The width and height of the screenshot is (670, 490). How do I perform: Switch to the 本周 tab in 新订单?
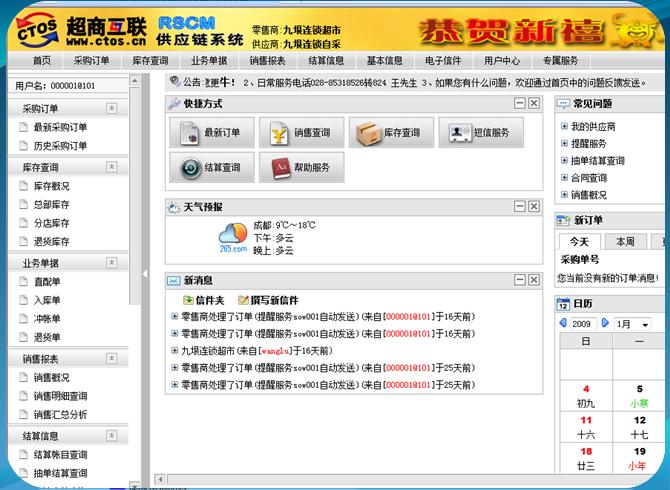625,241
